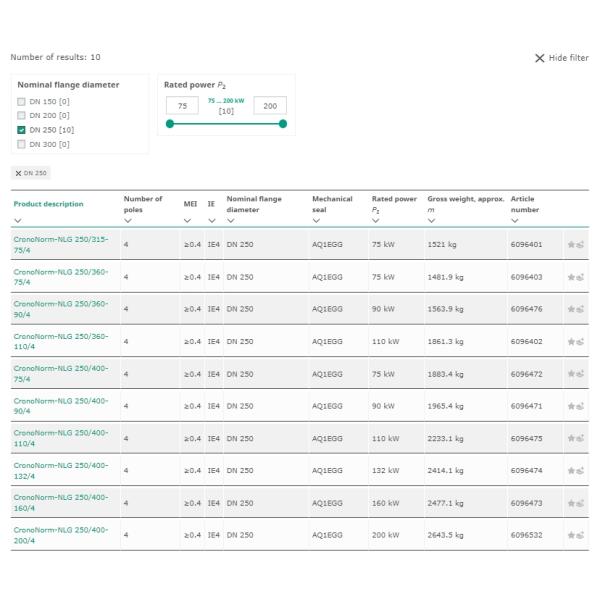Open the Article number column chevron
The image size is (600, 600).
pos(514,221)
